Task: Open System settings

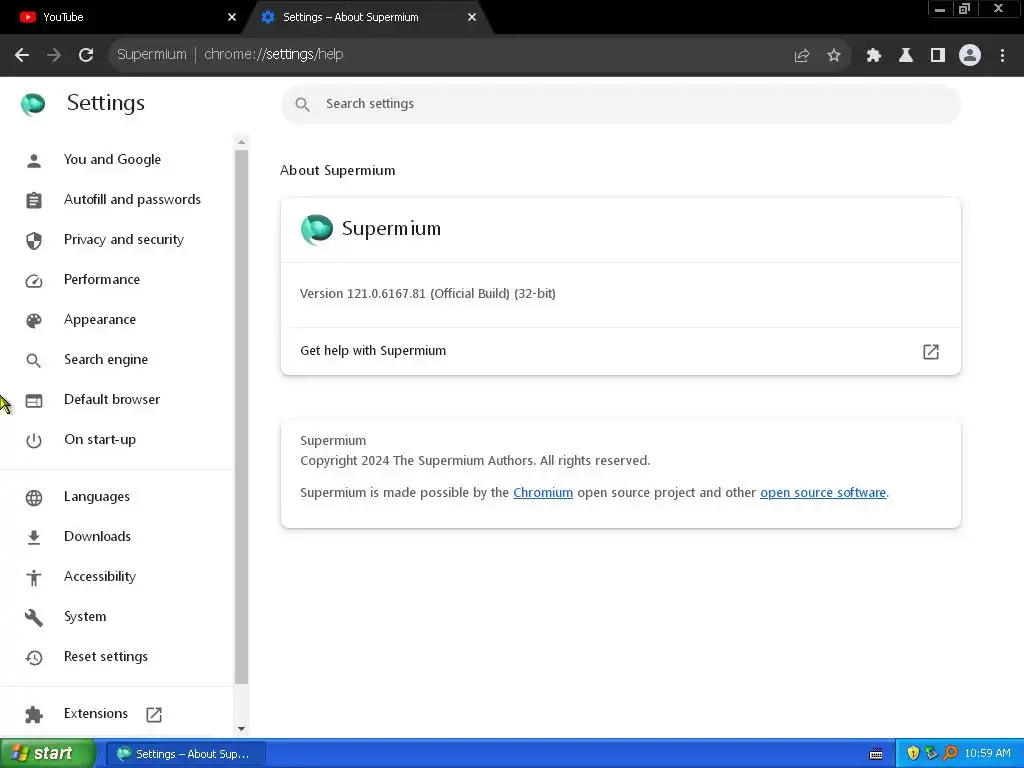Action: click(x=85, y=616)
